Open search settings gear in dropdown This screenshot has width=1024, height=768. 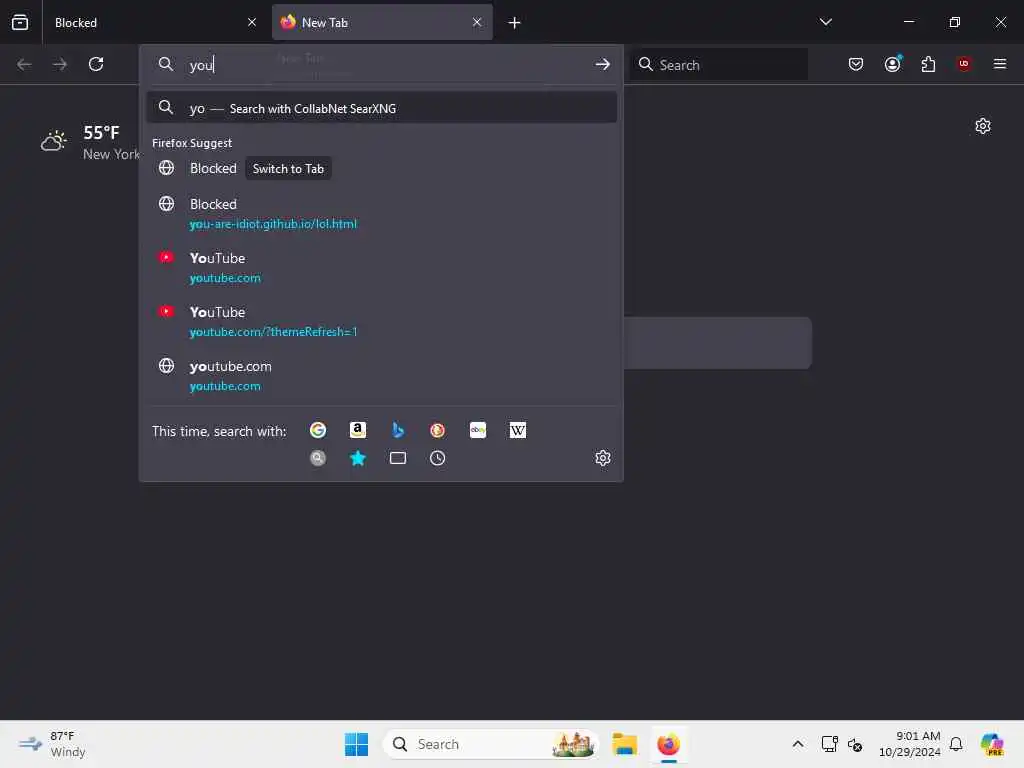coord(603,458)
